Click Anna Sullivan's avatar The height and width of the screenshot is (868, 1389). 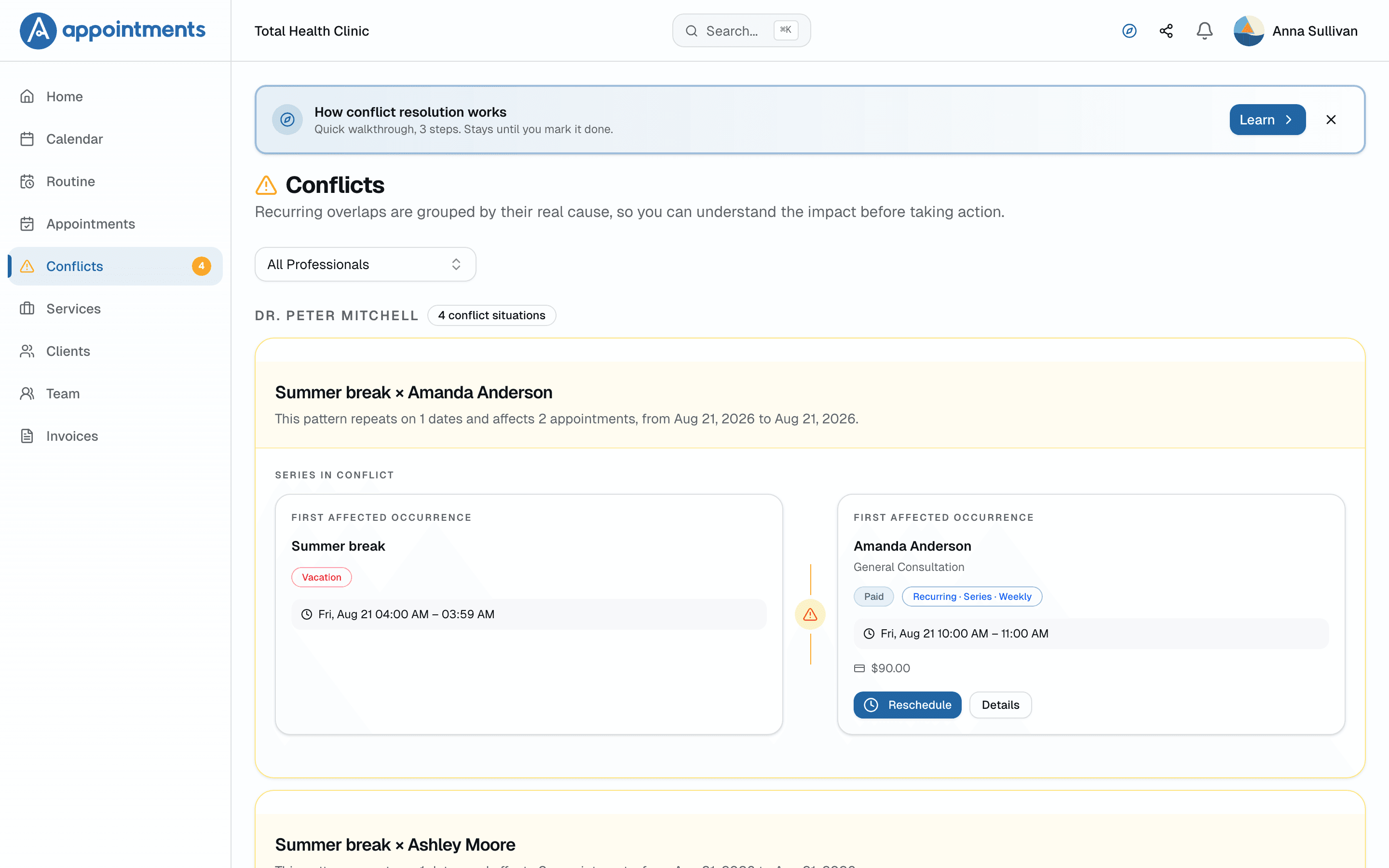click(1249, 31)
